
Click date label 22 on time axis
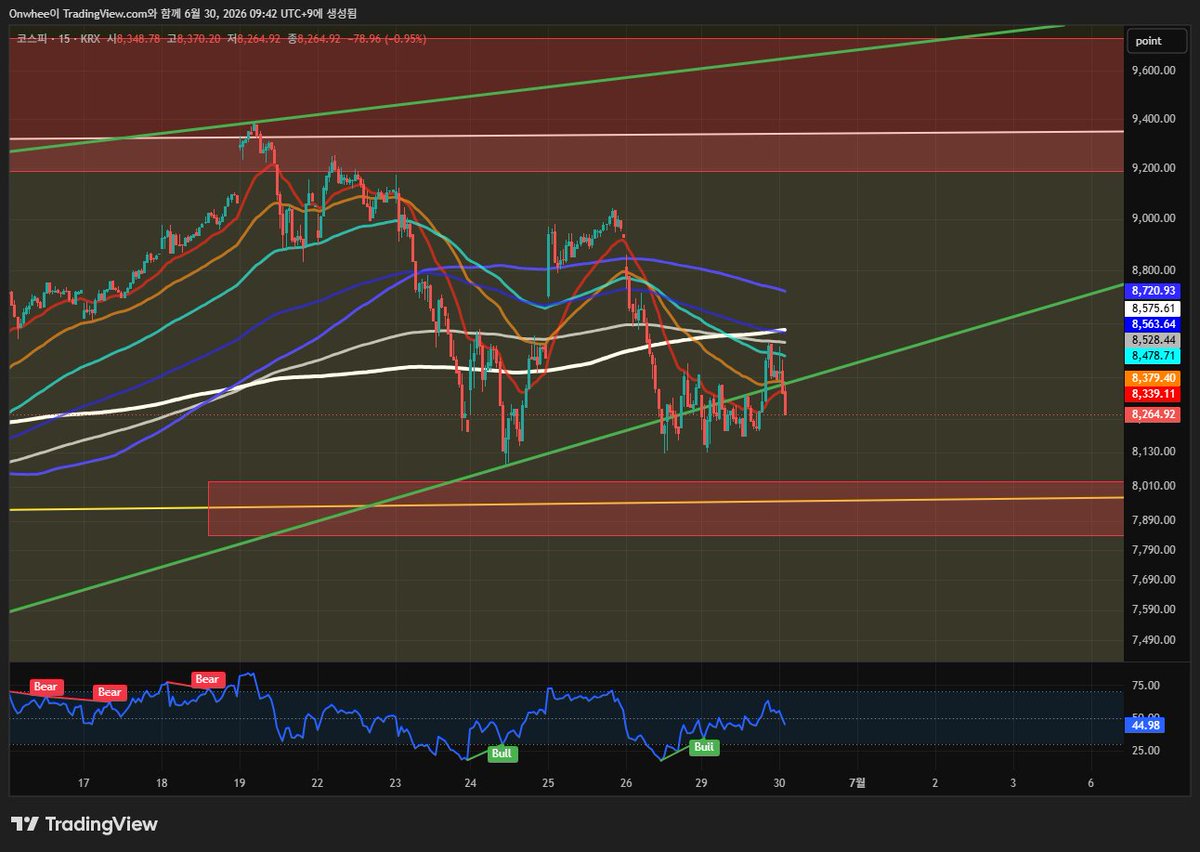pos(317,782)
